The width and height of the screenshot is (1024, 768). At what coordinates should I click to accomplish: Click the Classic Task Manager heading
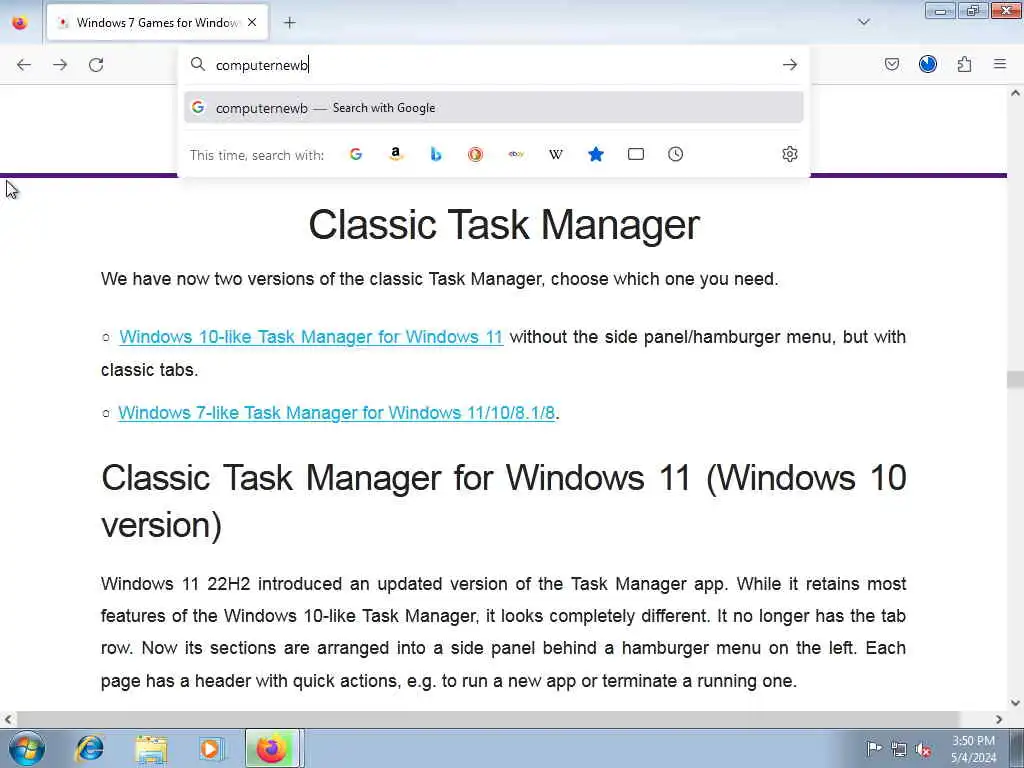[504, 225]
